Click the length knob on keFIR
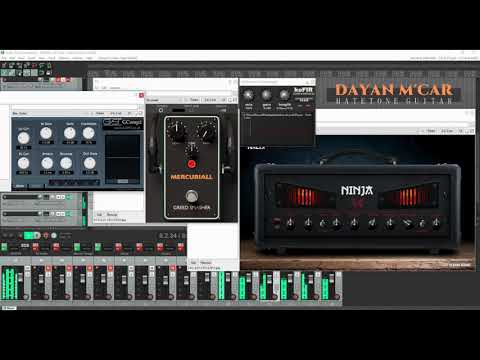Viewport: 480px width, 360px height. coord(284,95)
